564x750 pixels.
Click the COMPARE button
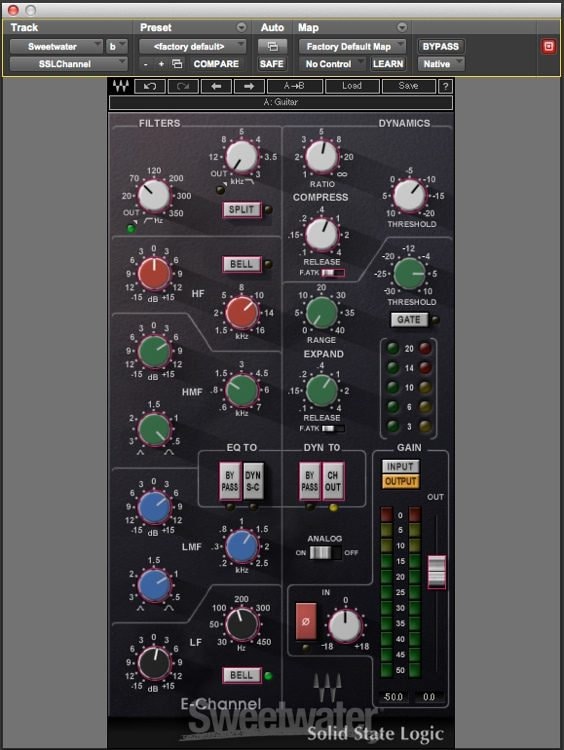[x=216, y=64]
